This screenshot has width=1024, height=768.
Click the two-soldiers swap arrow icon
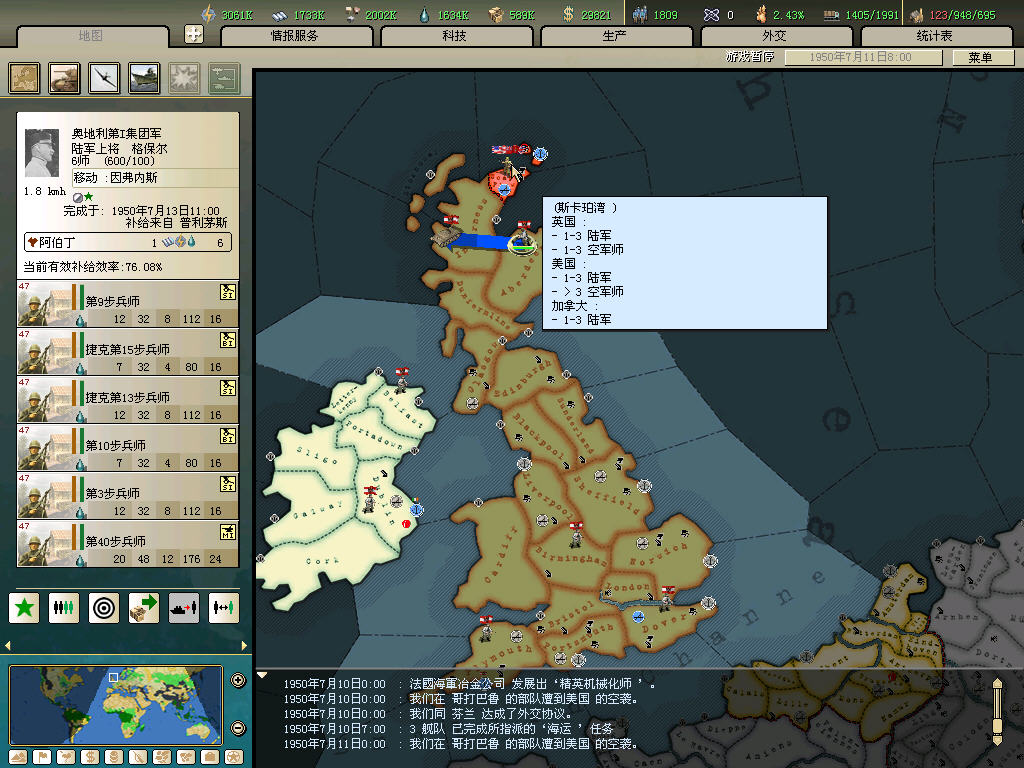coord(223,608)
